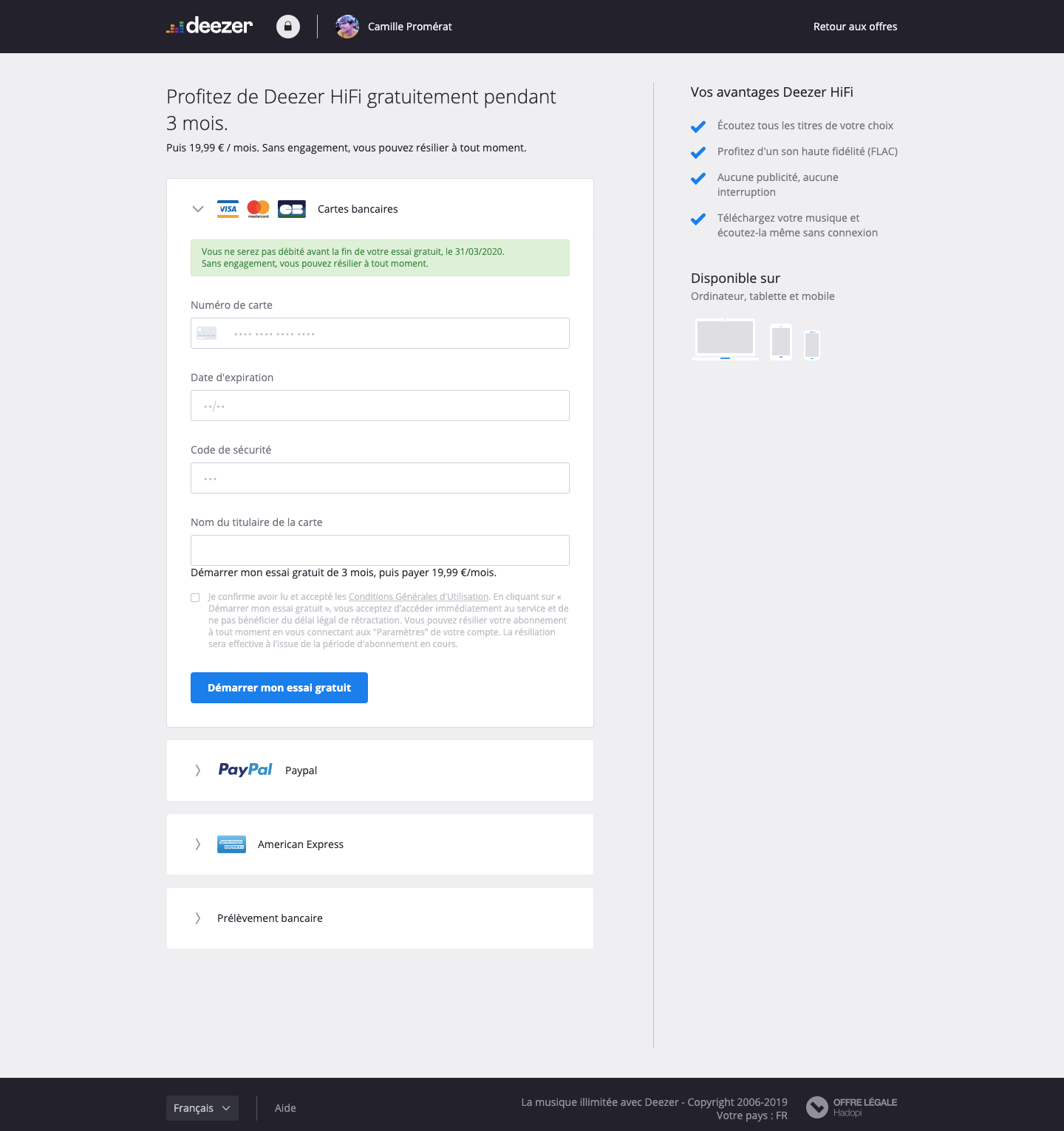Focus the Numéro de carte field
This screenshot has width=1064, height=1131.
point(380,333)
